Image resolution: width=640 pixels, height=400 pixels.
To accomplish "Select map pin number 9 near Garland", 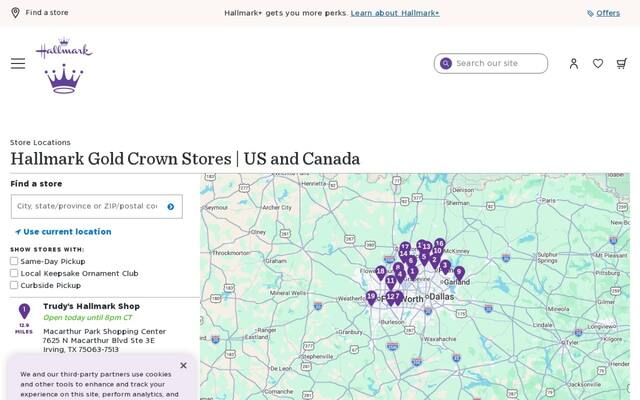I will click(459, 273).
